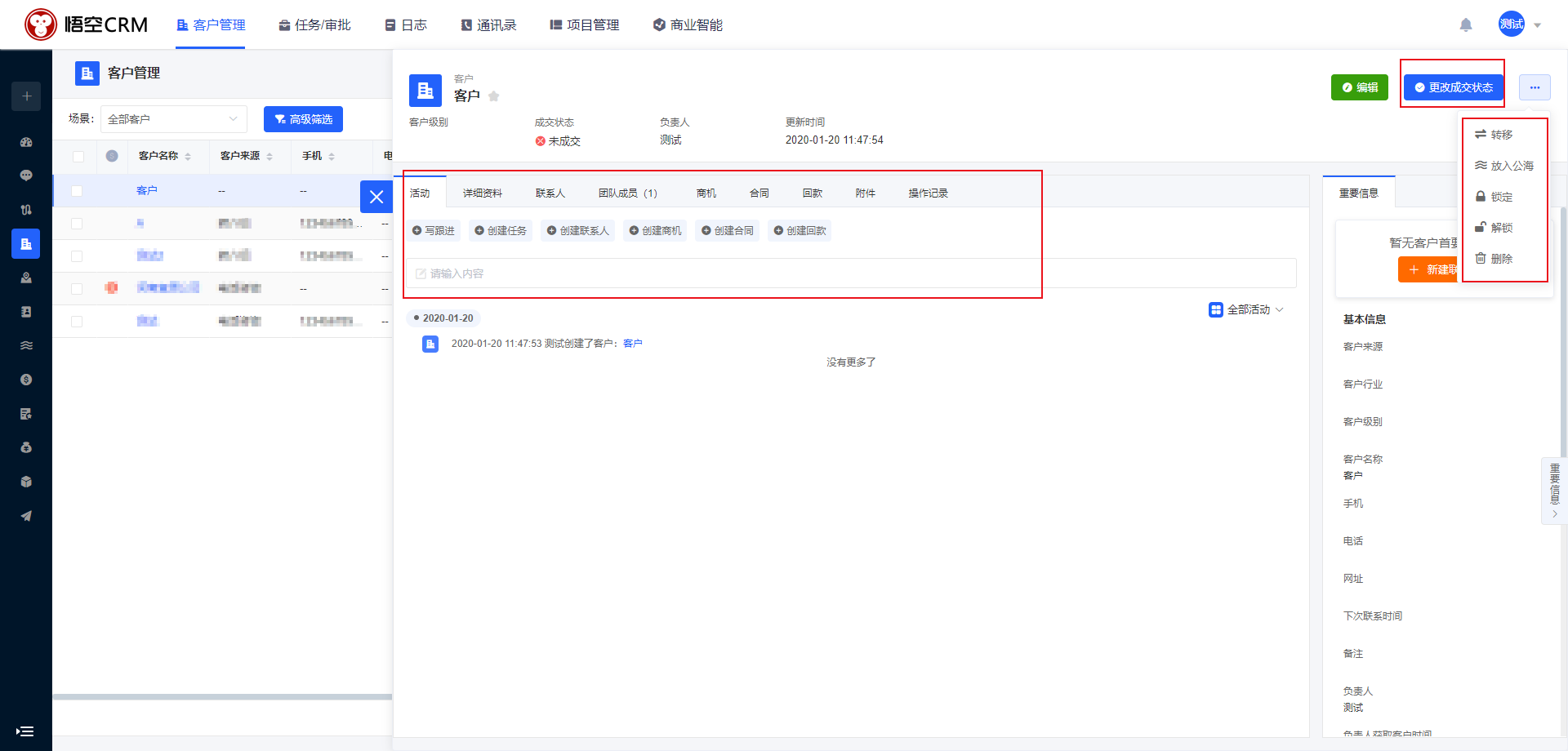This screenshot has height=751, width=1568.
Task: Click the paper plane sidebar icon
Action: tap(26, 516)
